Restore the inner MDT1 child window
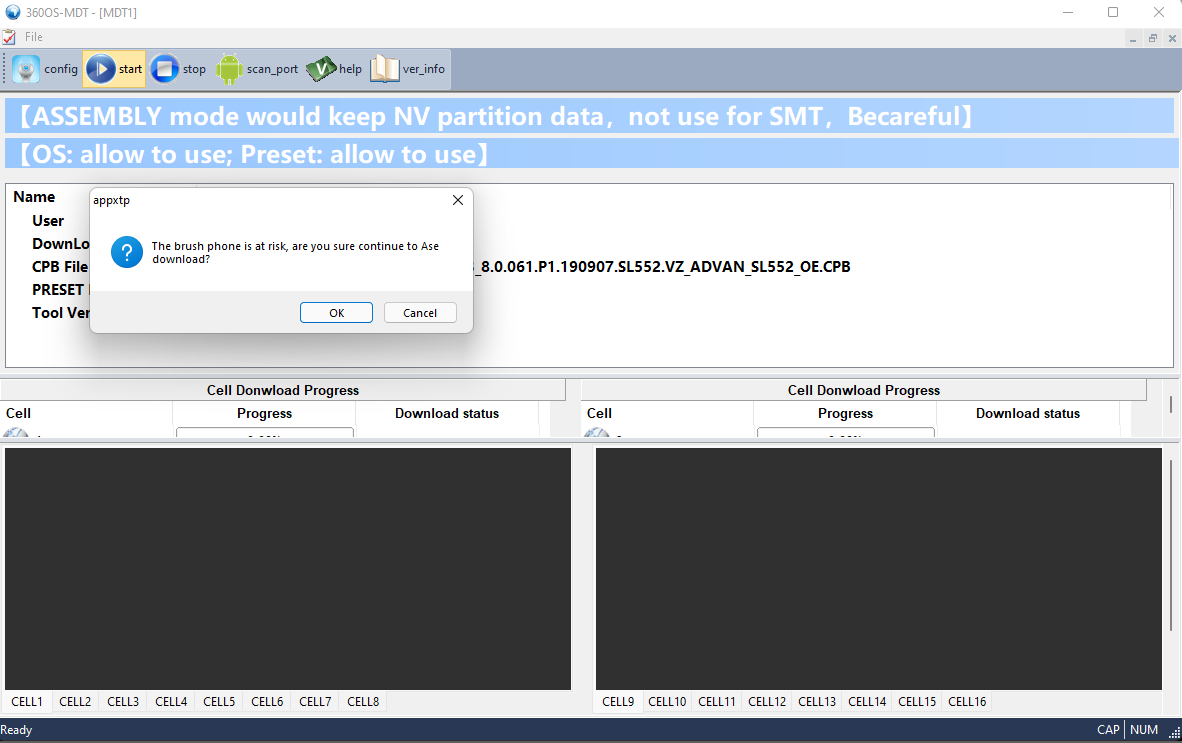Viewport: 1182px width, 743px height. pos(1152,38)
